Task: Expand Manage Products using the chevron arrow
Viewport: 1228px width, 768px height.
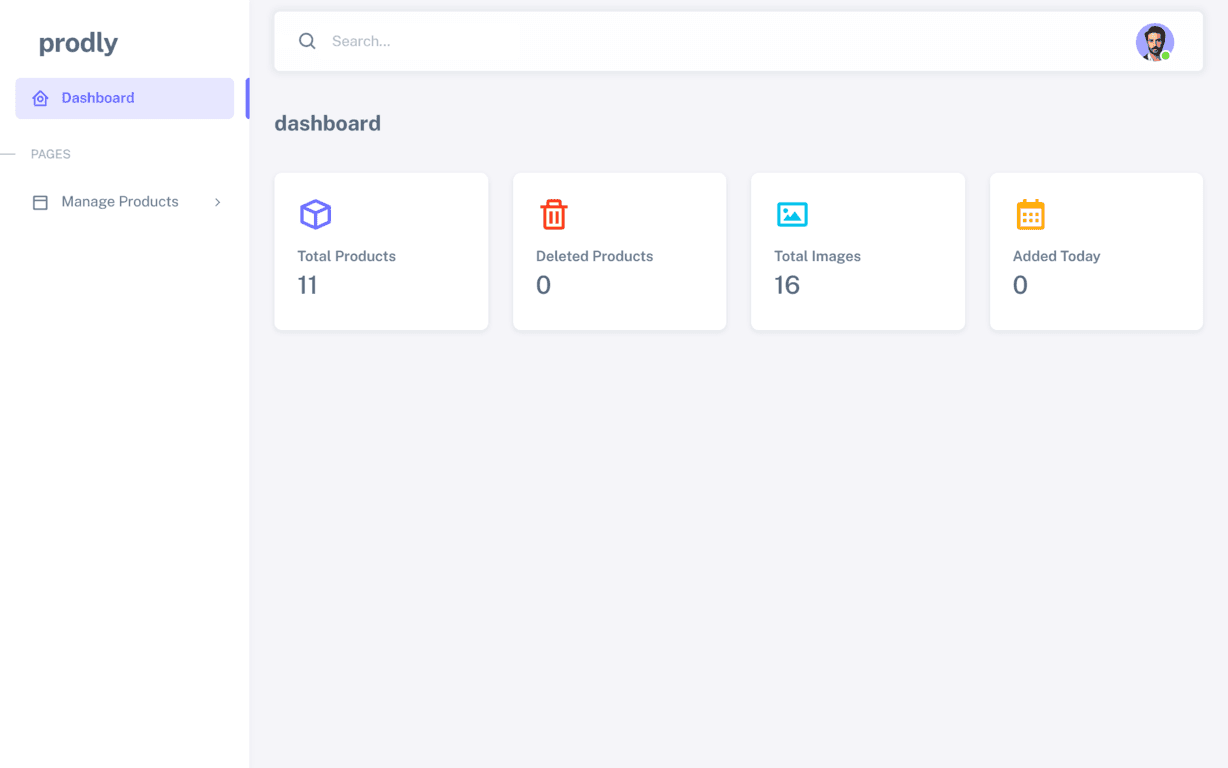Action: coord(217,202)
